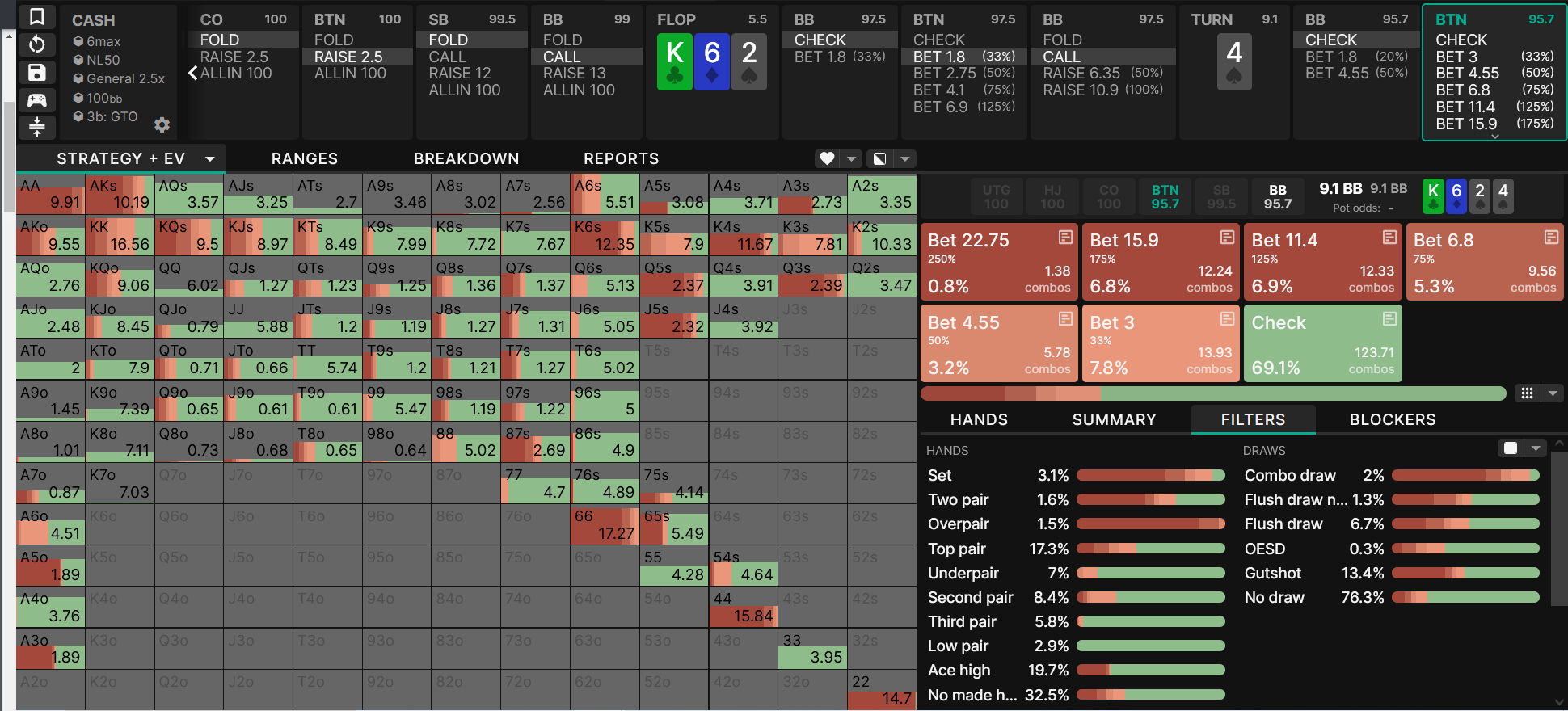The height and width of the screenshot is (711, 1568).
Task: Select the BTN 95.7 position button
Action: point(1165,196)
